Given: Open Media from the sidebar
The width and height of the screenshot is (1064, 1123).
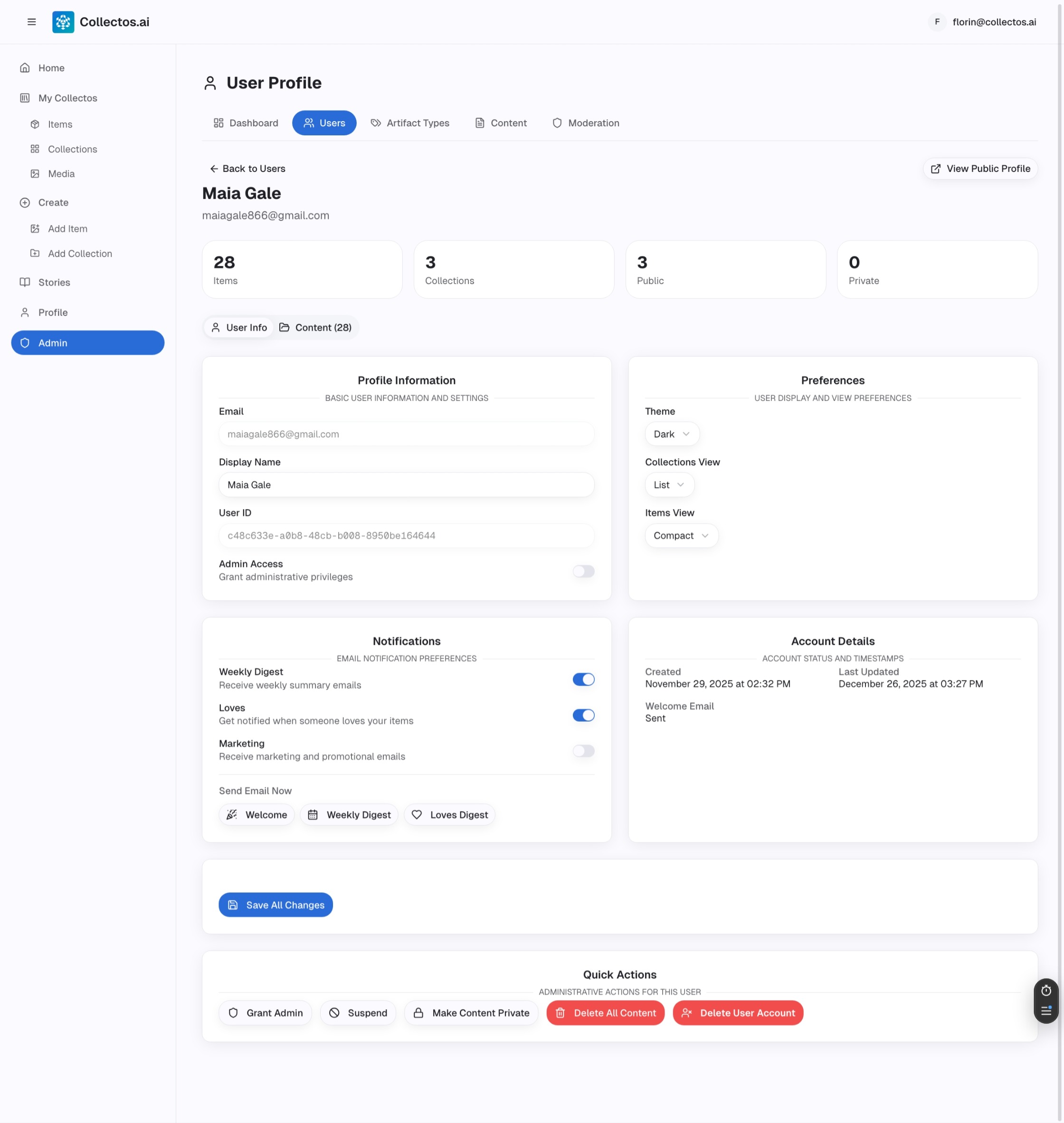Looking at the screenshot, I should tap(61, 173).
